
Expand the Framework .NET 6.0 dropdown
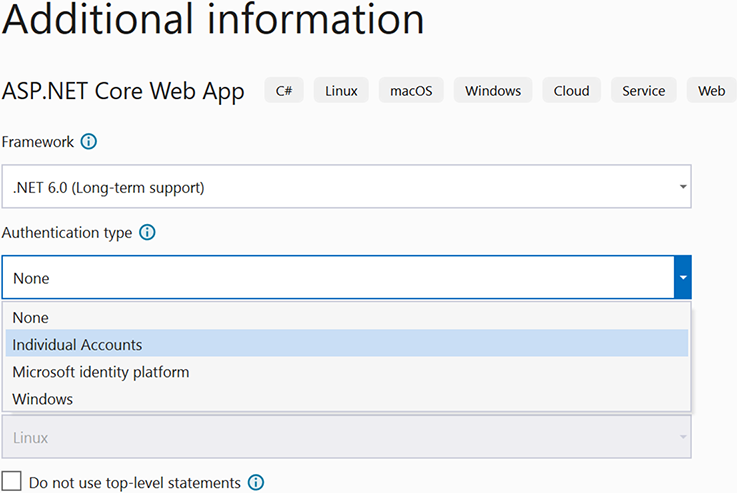pos(346,187)
